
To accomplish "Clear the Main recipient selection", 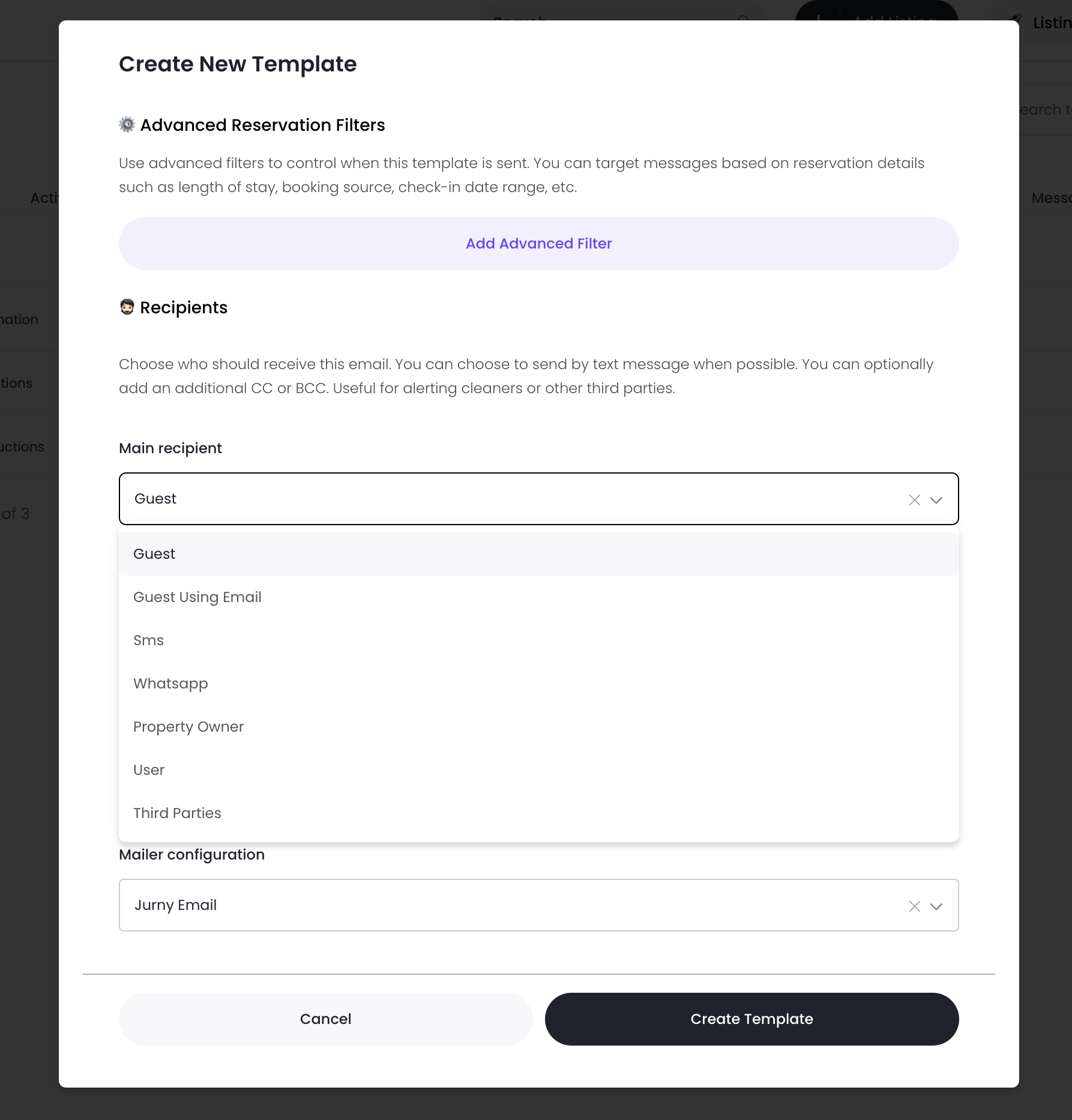I will point(914,500).
